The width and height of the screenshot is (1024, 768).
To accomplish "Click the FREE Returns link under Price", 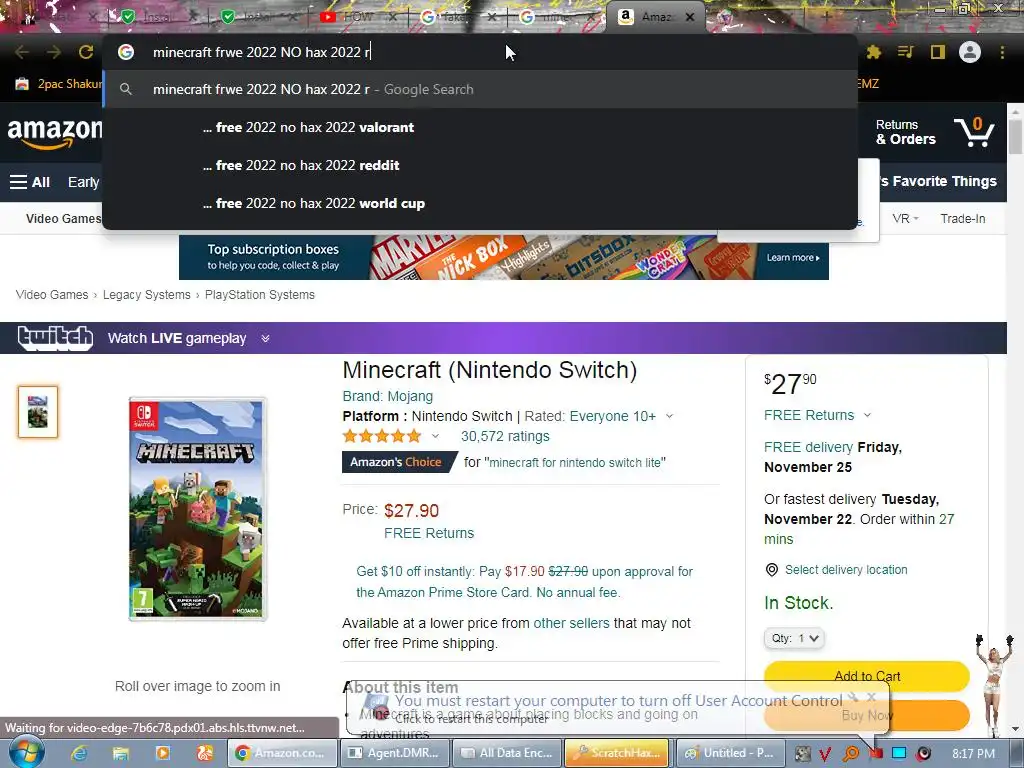I will 428,533.
